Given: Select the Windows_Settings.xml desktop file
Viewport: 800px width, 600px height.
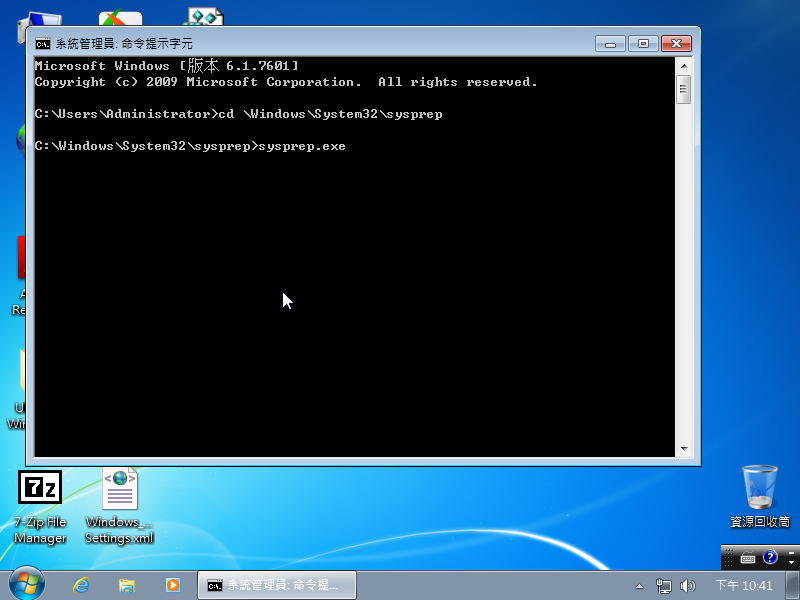Looking at the screenshot, I should [x=119, y=507].
